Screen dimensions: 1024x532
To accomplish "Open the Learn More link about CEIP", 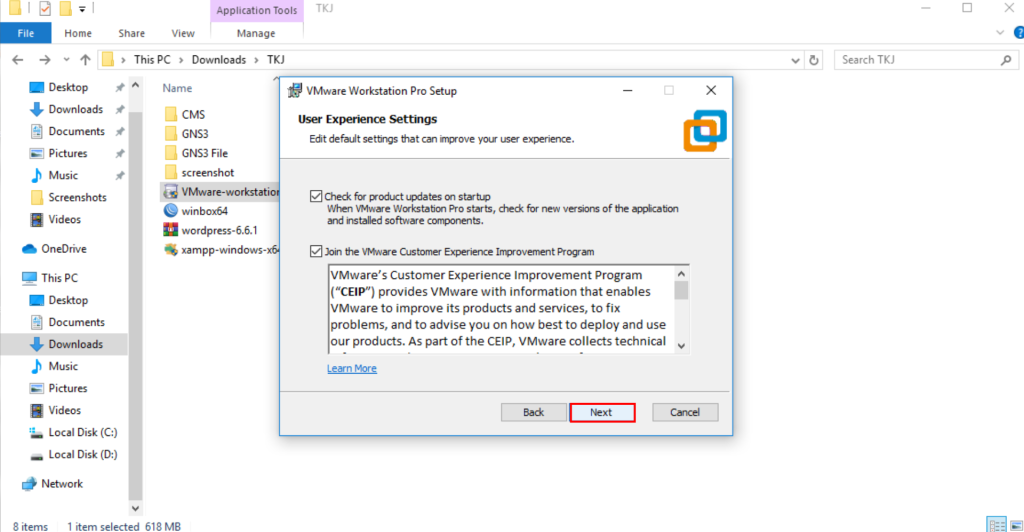I will pyautogui.click(x=351, y=368).
